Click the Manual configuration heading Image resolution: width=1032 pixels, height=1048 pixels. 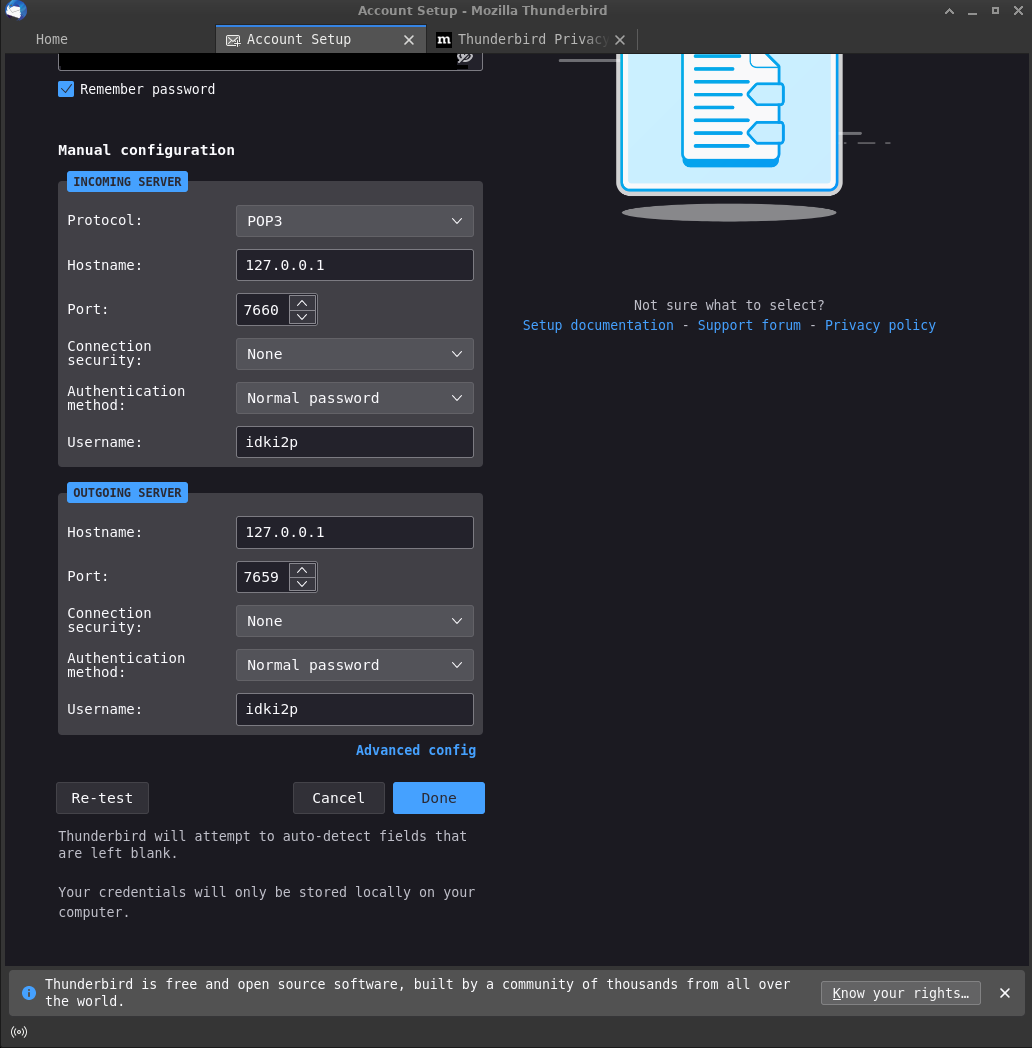point(146,150)
